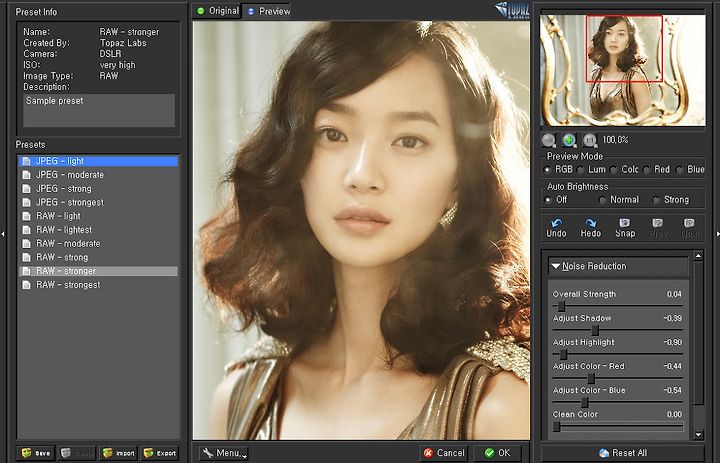The height and width of the screenshot is (463, 720).
Task: Select the JPEG - moderate preset
Action: pos(98,175)
